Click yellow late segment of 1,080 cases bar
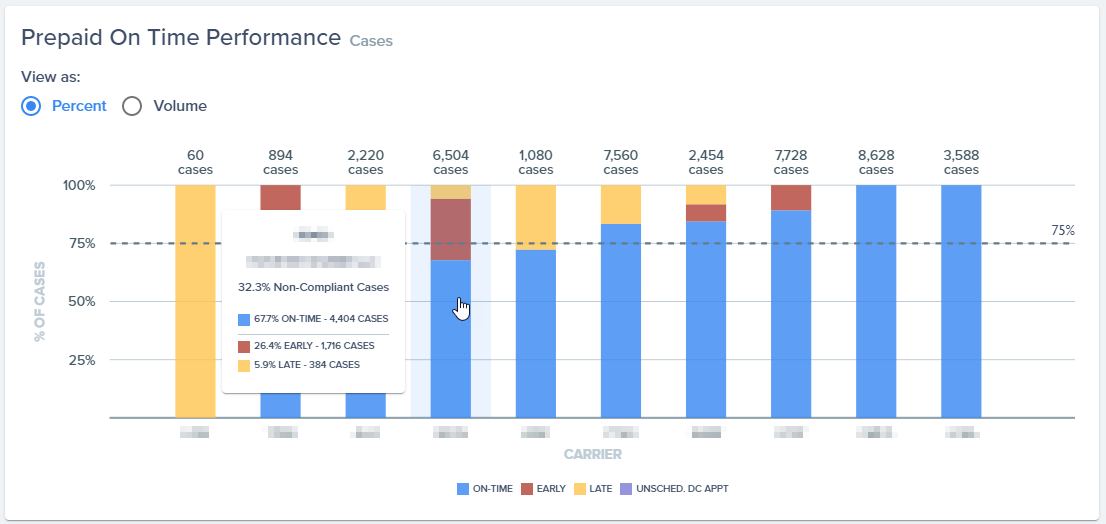Image resolution: width=1106 pixels, height=524 pixels. (536, 217)
